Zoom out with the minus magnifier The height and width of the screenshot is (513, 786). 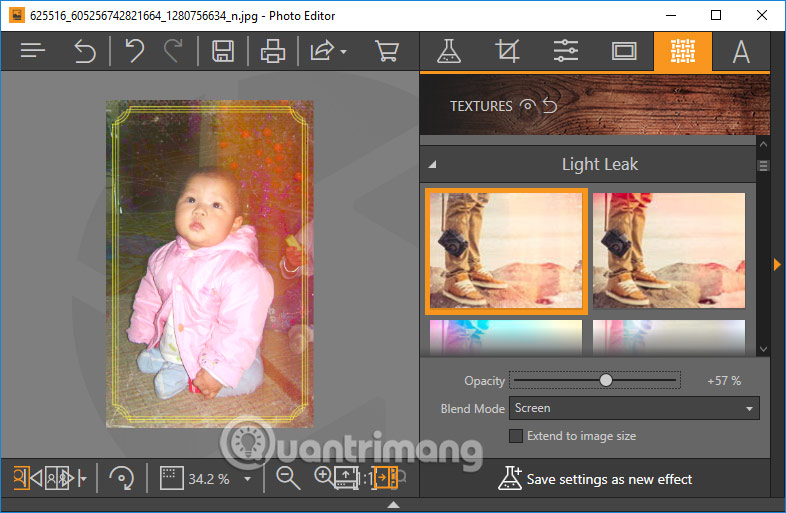tap(288, 478)
